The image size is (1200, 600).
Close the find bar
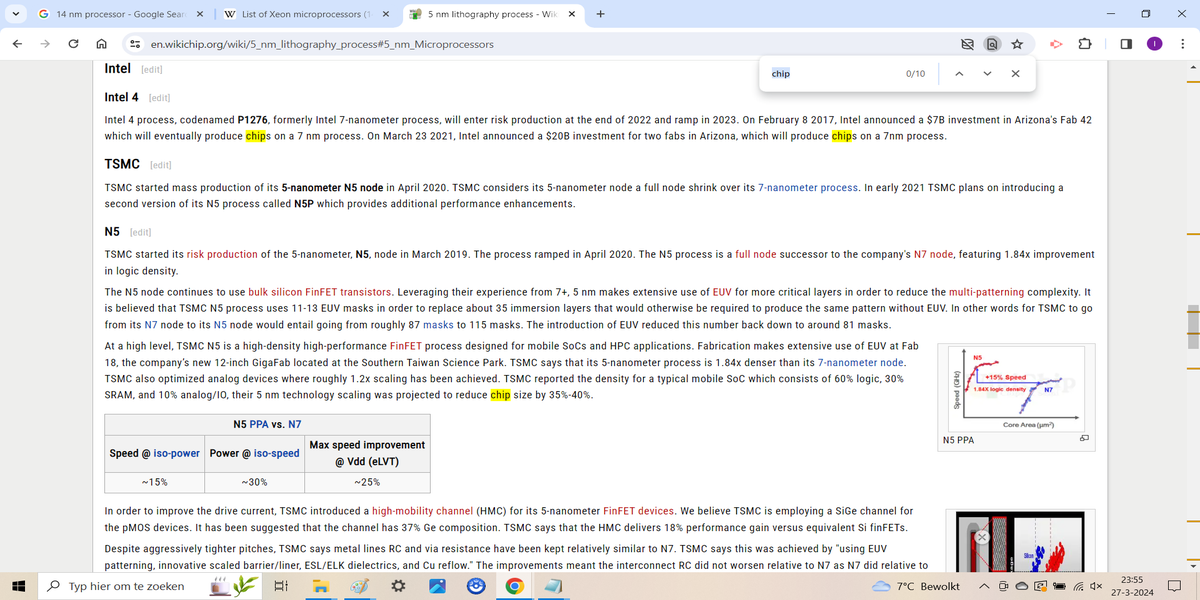[x=1015, y=74]
